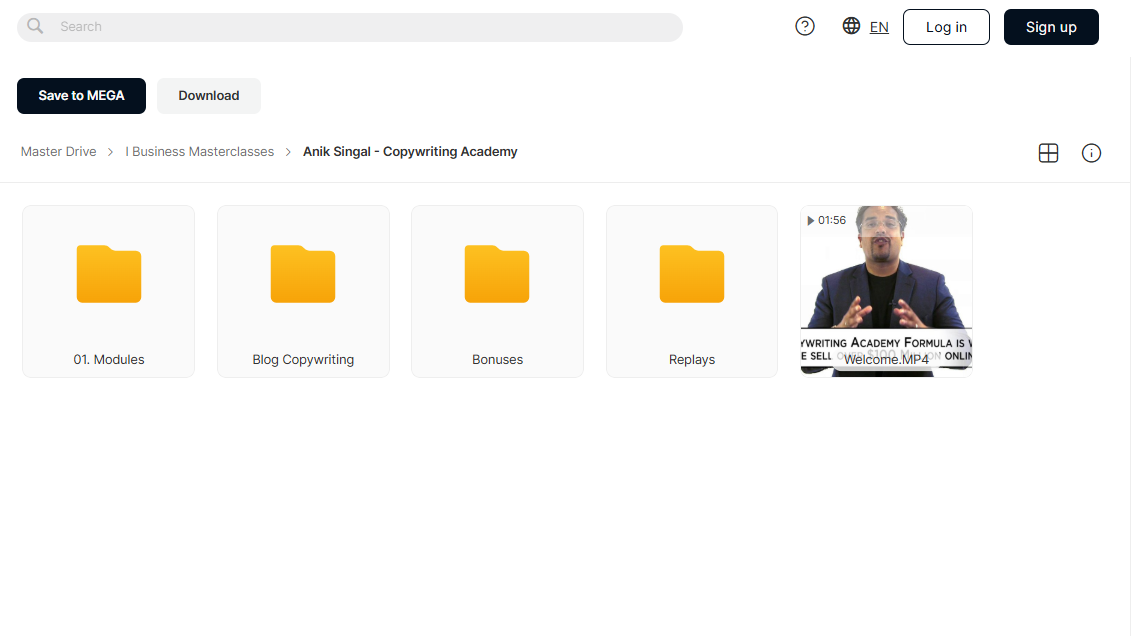
Task: Open the 01. Modules folder icon
Action: point(109,274)
